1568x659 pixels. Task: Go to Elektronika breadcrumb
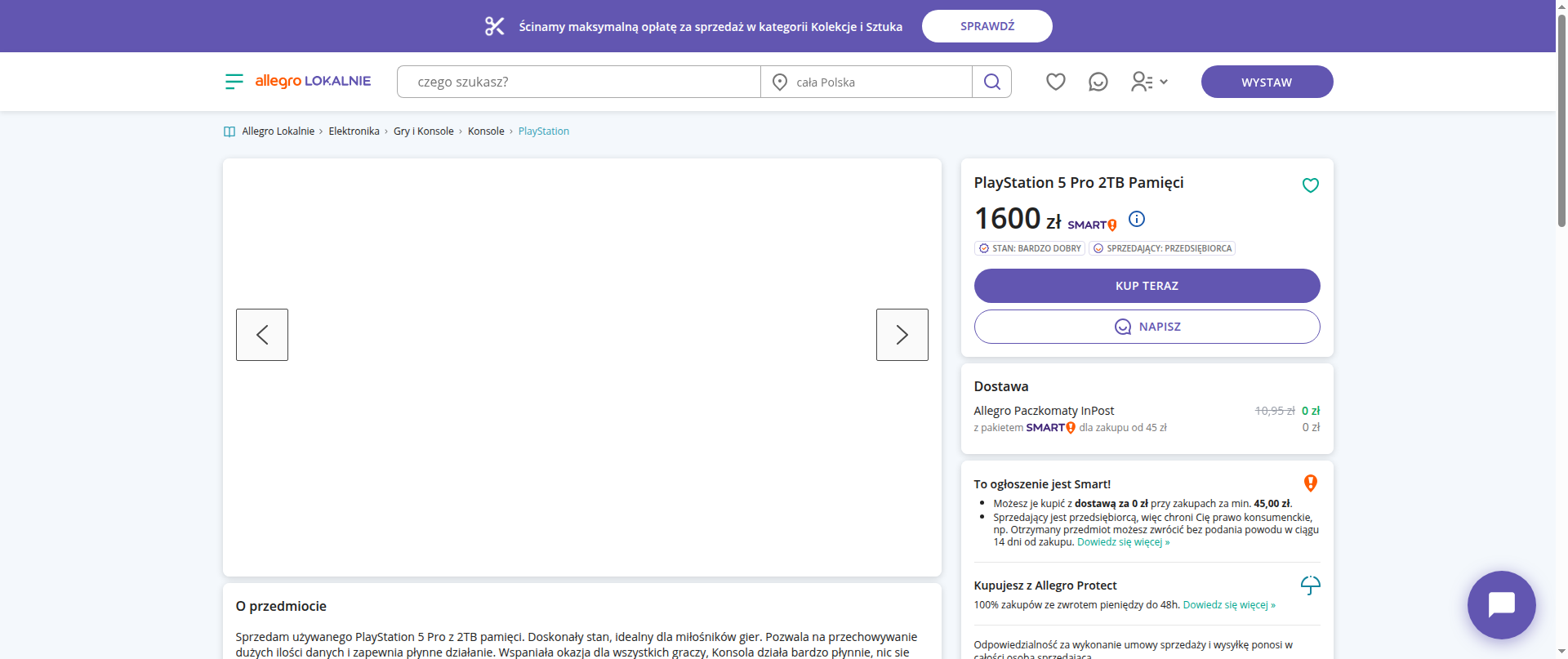pyautogui.click(x=354, y=131)
